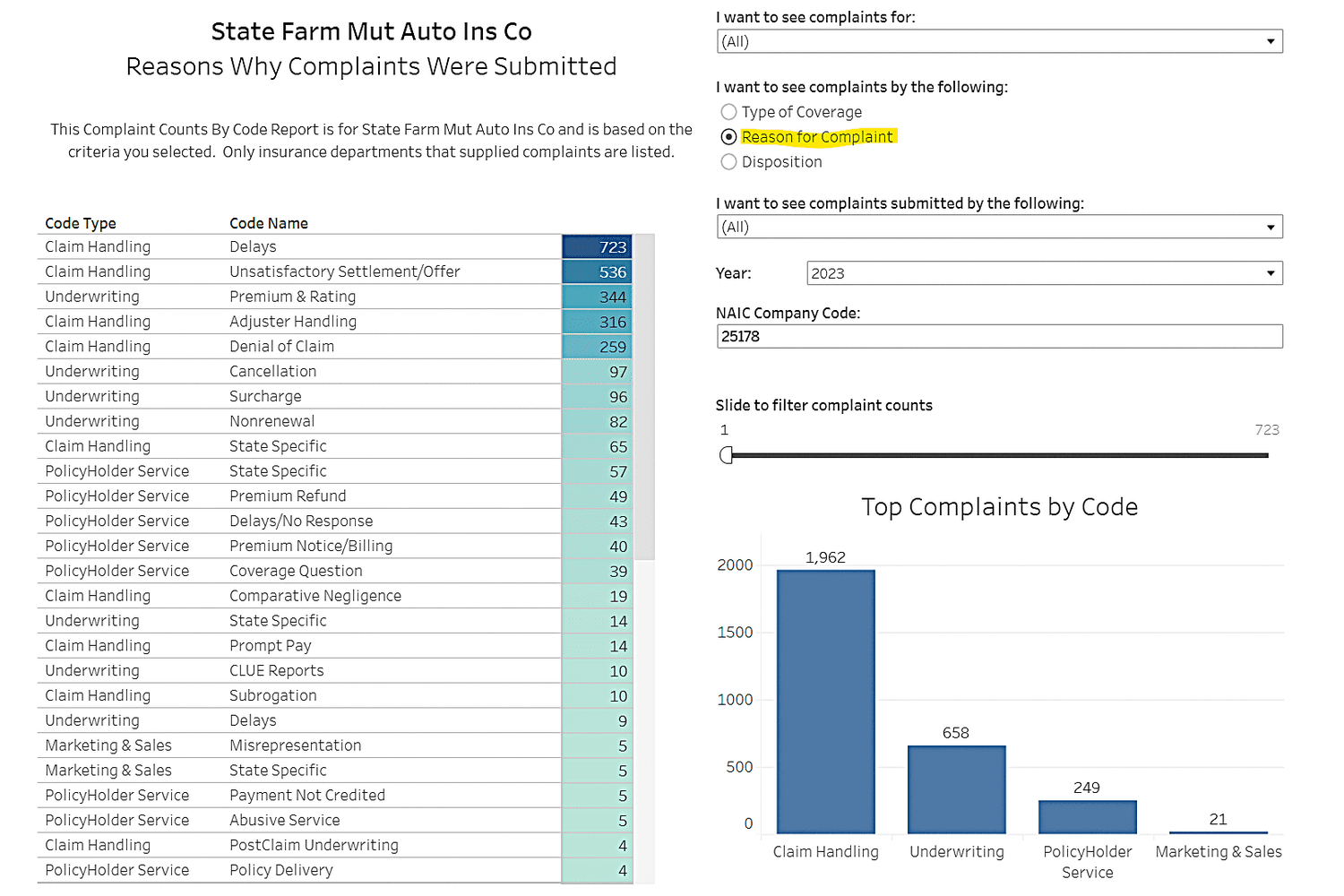Click the Code Type column header
The height and width of the screenshot is (896, 1344).
(81, 223)
